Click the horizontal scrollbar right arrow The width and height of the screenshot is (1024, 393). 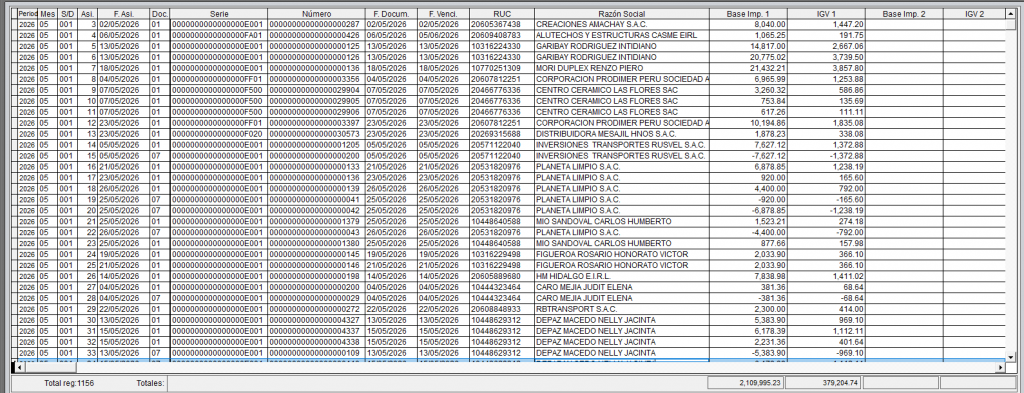coord(1000,368)
